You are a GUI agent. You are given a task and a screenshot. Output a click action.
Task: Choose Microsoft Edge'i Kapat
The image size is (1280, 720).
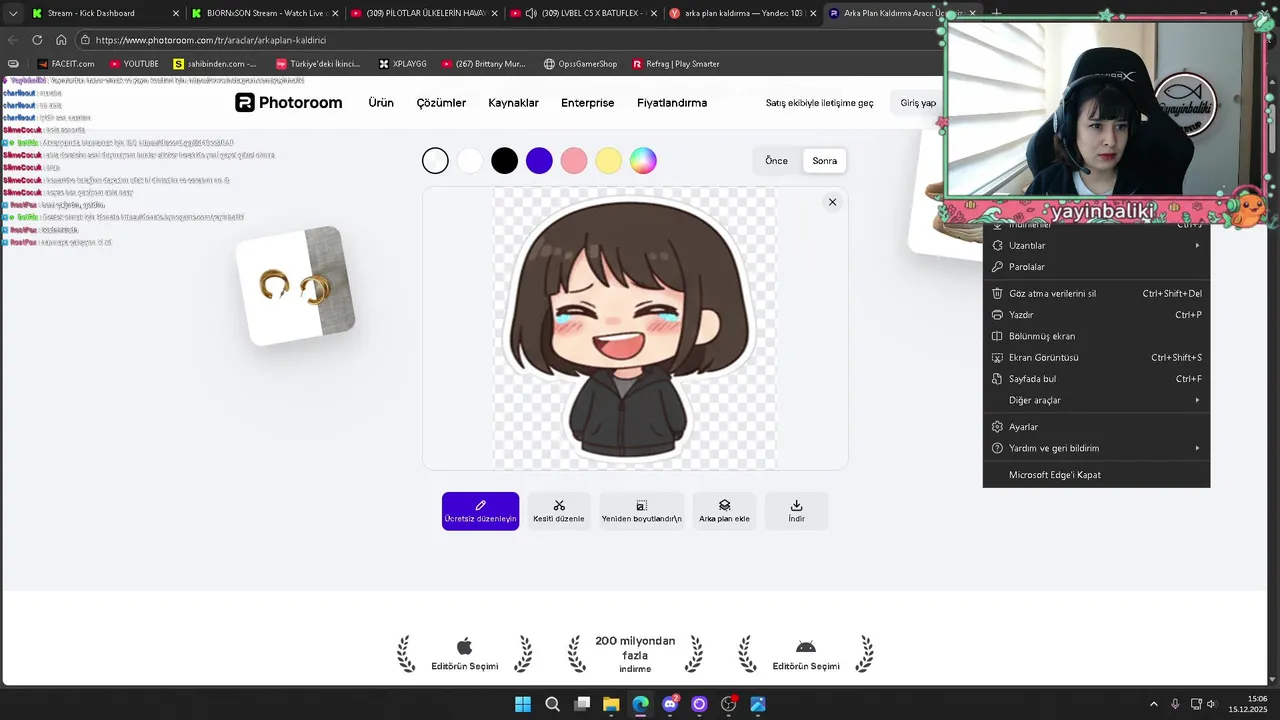pos(1096,475)
